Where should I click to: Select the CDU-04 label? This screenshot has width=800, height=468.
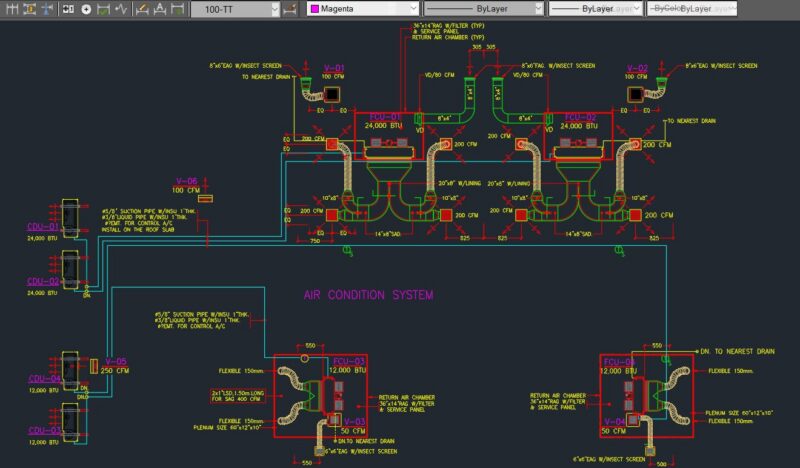(44, 379)
